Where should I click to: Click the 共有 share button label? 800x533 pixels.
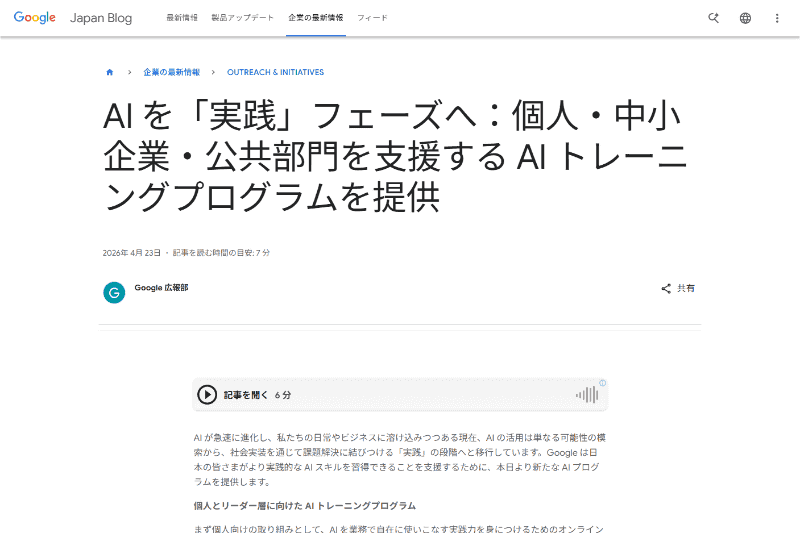click(x=686, y=289)
